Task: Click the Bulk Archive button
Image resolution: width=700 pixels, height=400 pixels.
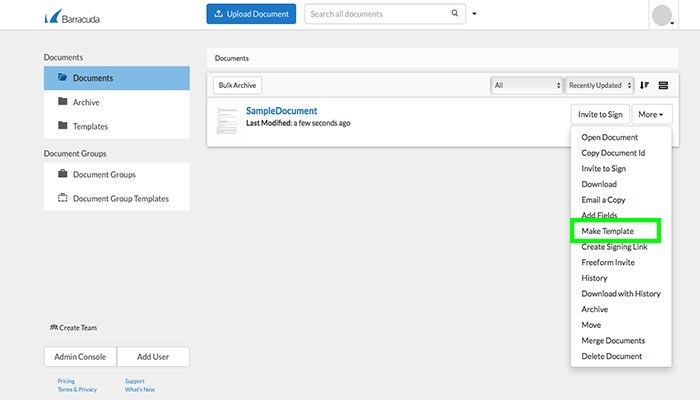Action: [238, 86]
